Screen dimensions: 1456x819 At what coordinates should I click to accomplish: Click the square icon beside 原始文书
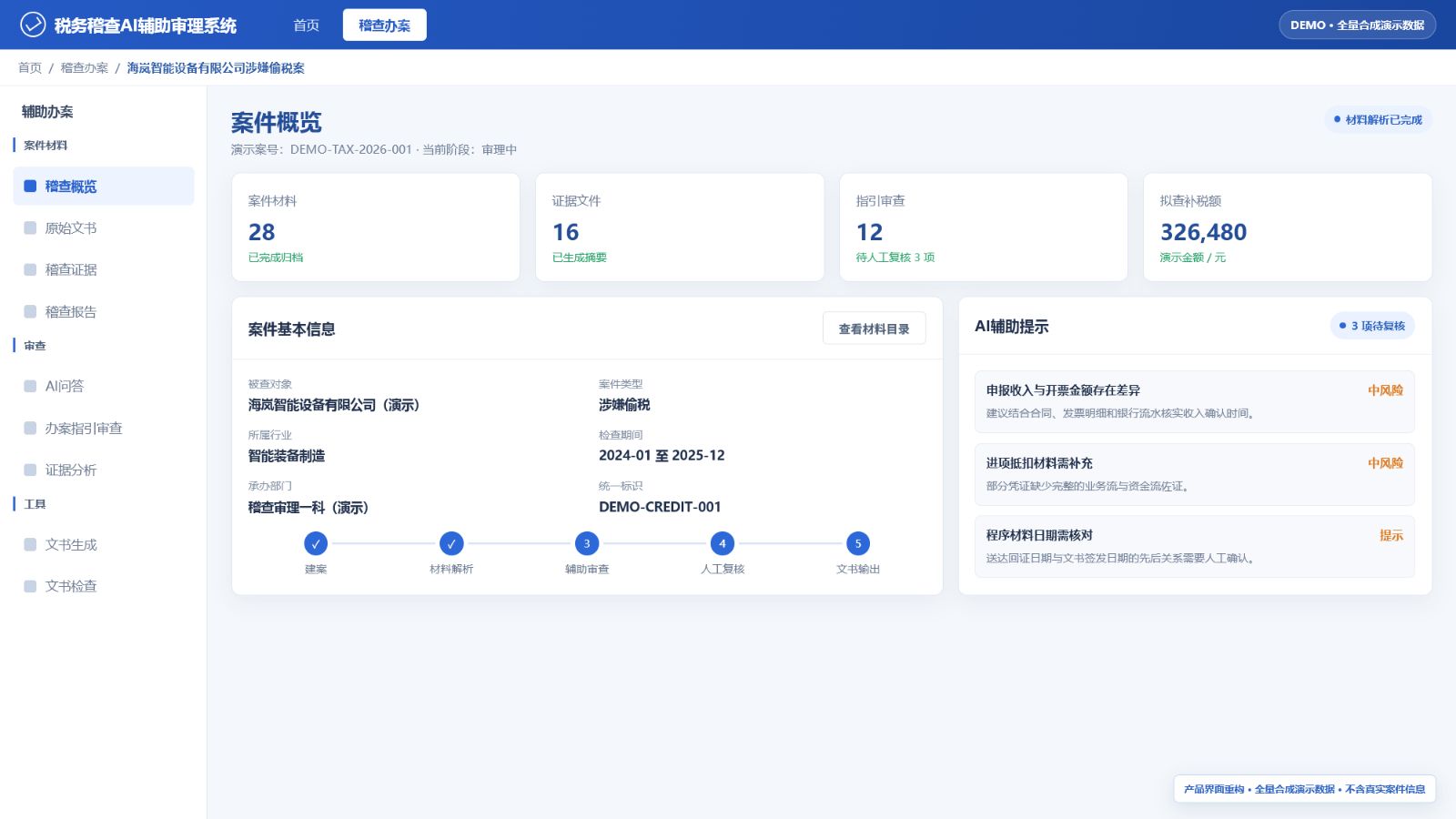[30, 227]
